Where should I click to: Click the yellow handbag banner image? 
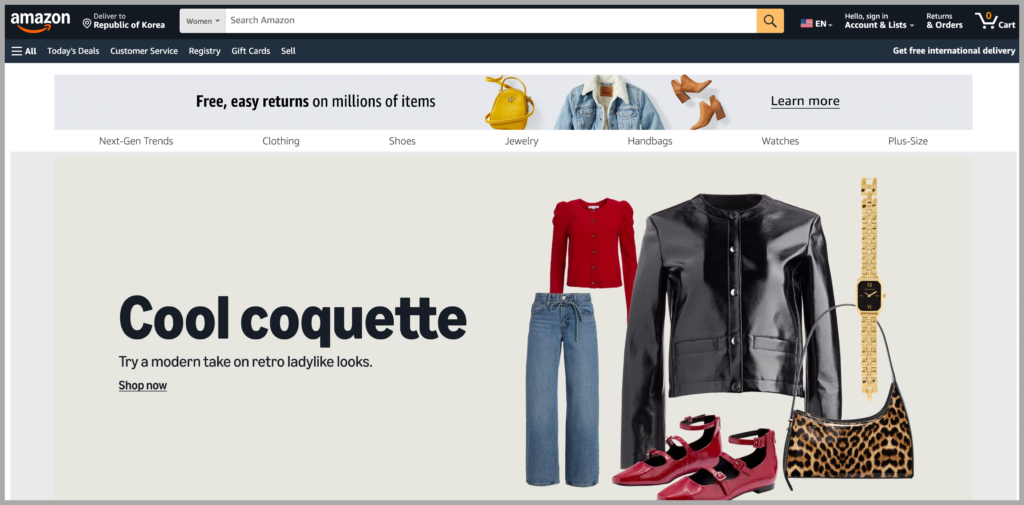509,103
